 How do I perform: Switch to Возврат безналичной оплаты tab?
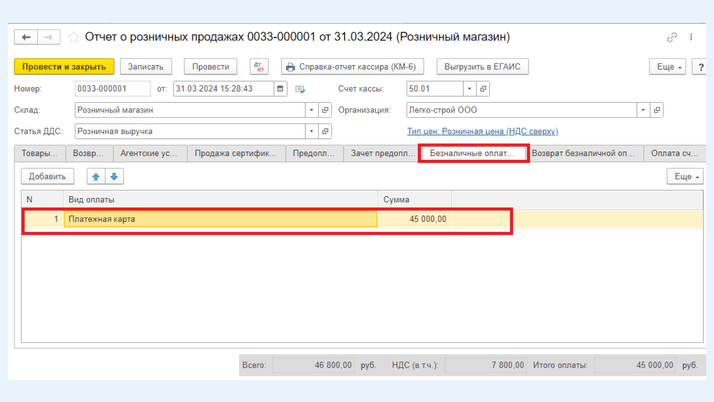[x=583, y=153]
